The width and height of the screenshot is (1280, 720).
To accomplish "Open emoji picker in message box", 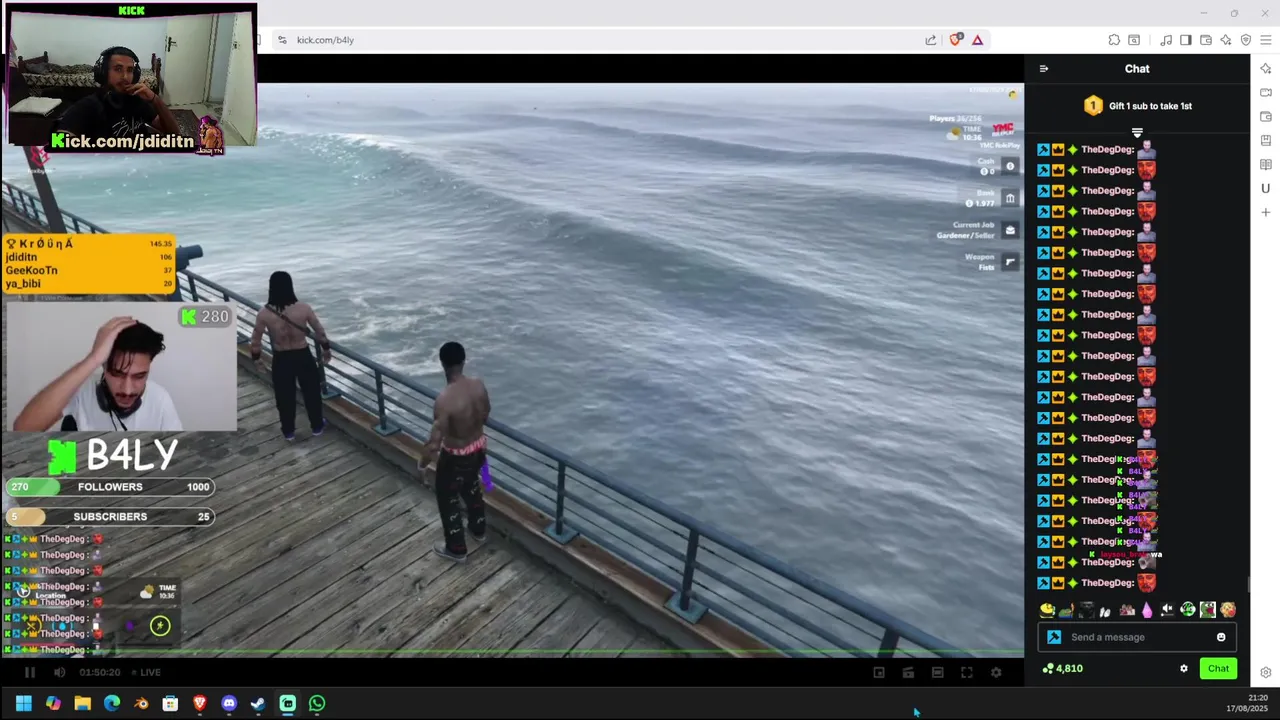I will (1221, 637).
